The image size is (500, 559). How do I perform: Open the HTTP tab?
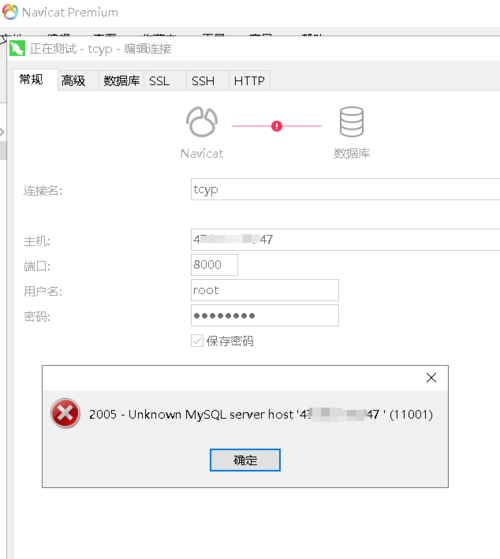(x=249, y=81)
